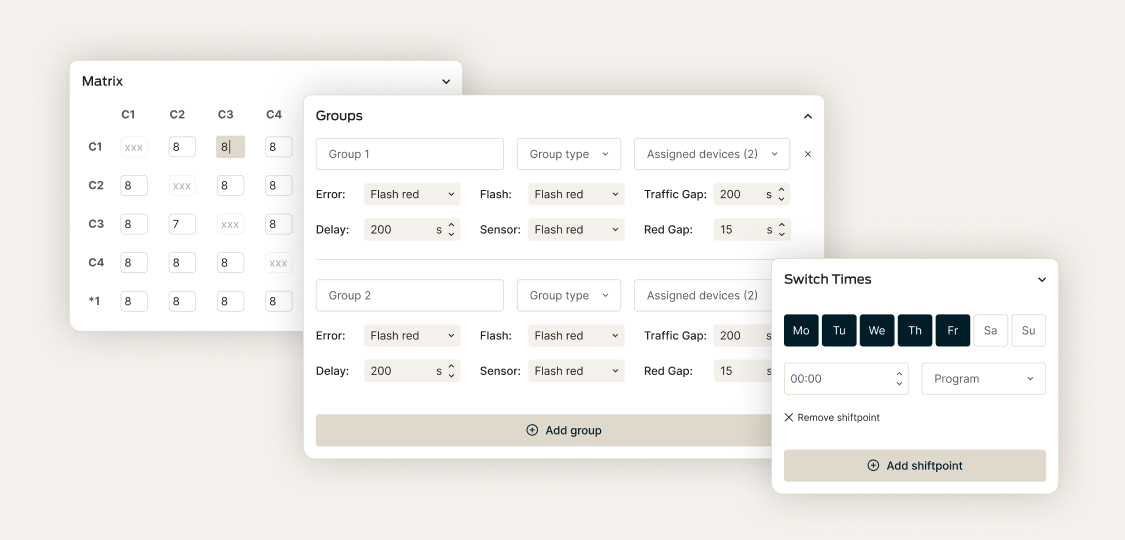Open Group 1 Error Flash red dropdown

pos(412,194)
